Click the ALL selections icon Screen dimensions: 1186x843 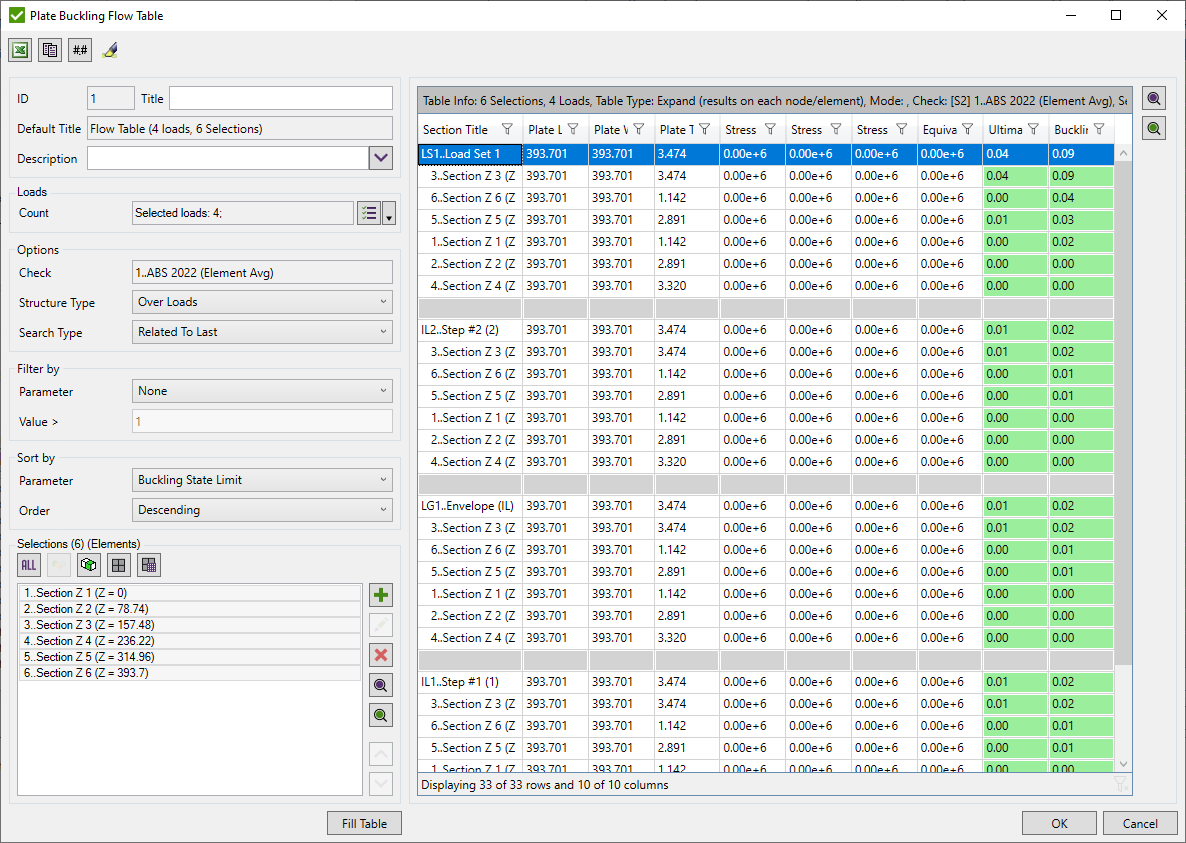[x=28, y=564]
